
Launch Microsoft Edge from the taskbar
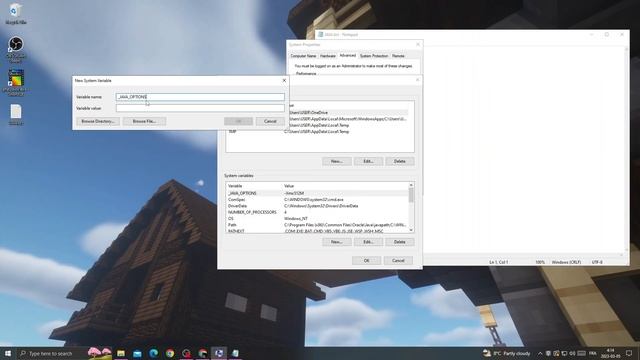pos(153,353)
